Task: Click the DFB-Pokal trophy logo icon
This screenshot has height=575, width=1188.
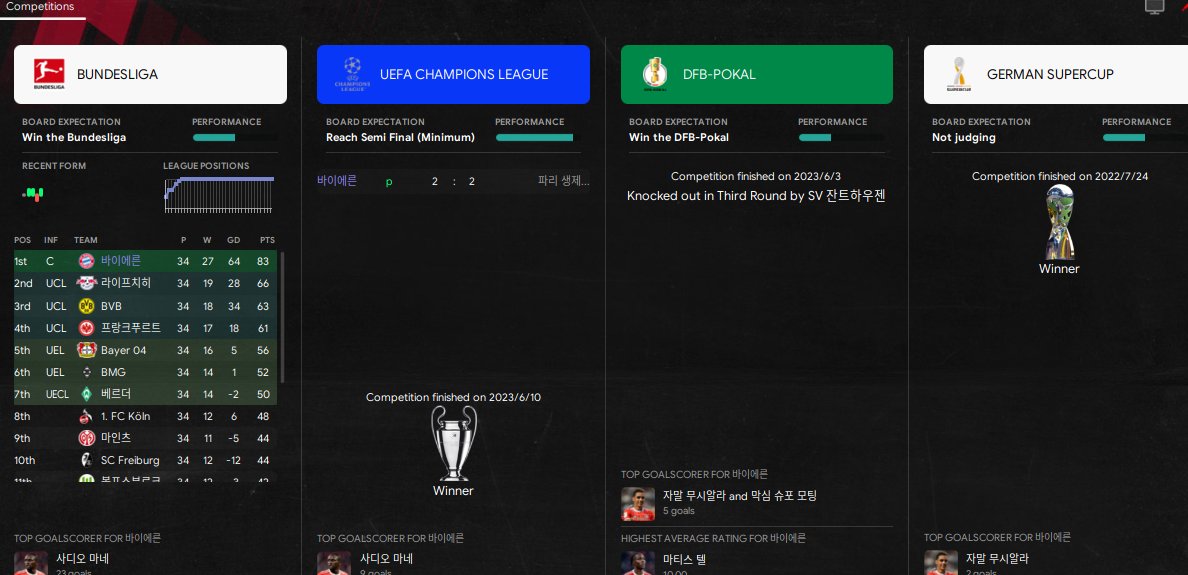Action: [x=655, y=74]
